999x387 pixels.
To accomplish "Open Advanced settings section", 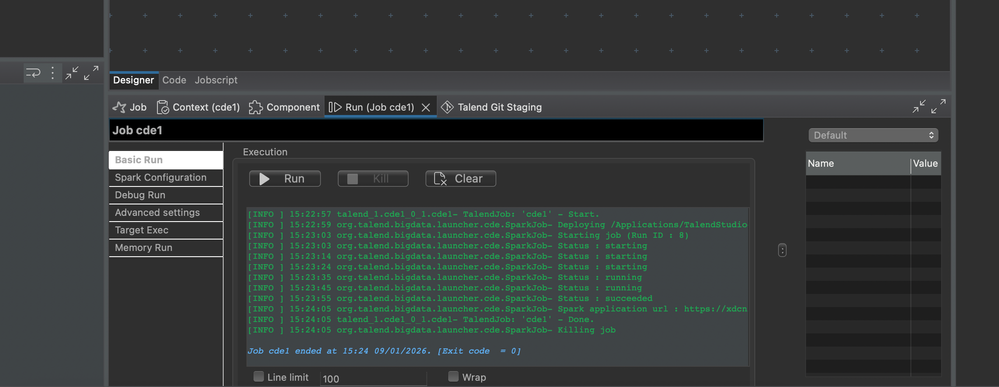I will [166, 213].
